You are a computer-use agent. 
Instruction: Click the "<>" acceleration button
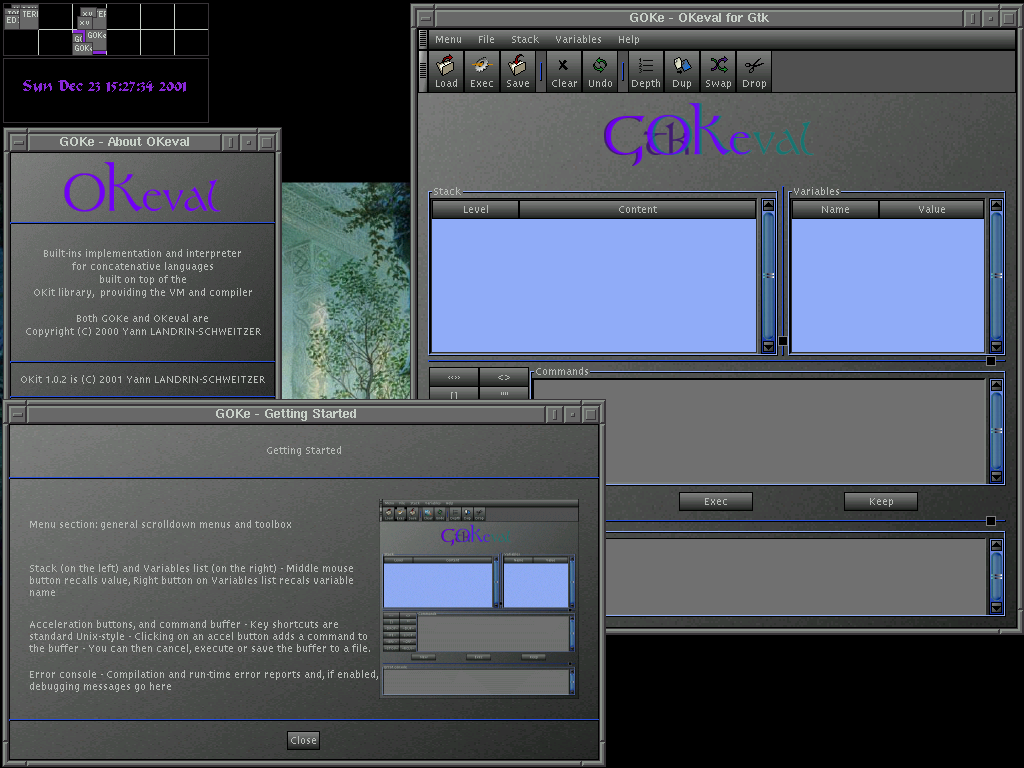[504, 378]
